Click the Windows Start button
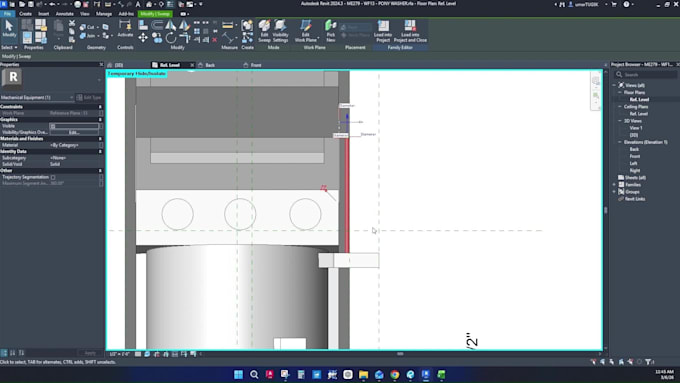 238,374
